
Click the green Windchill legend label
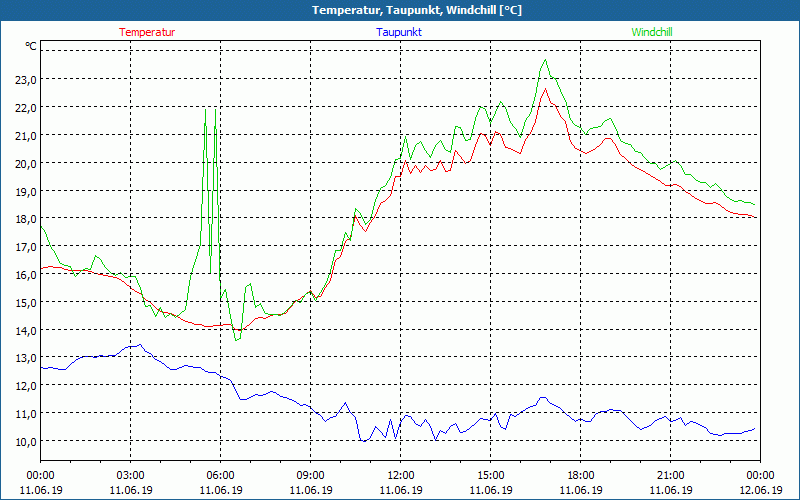click(x=652, y=32)
